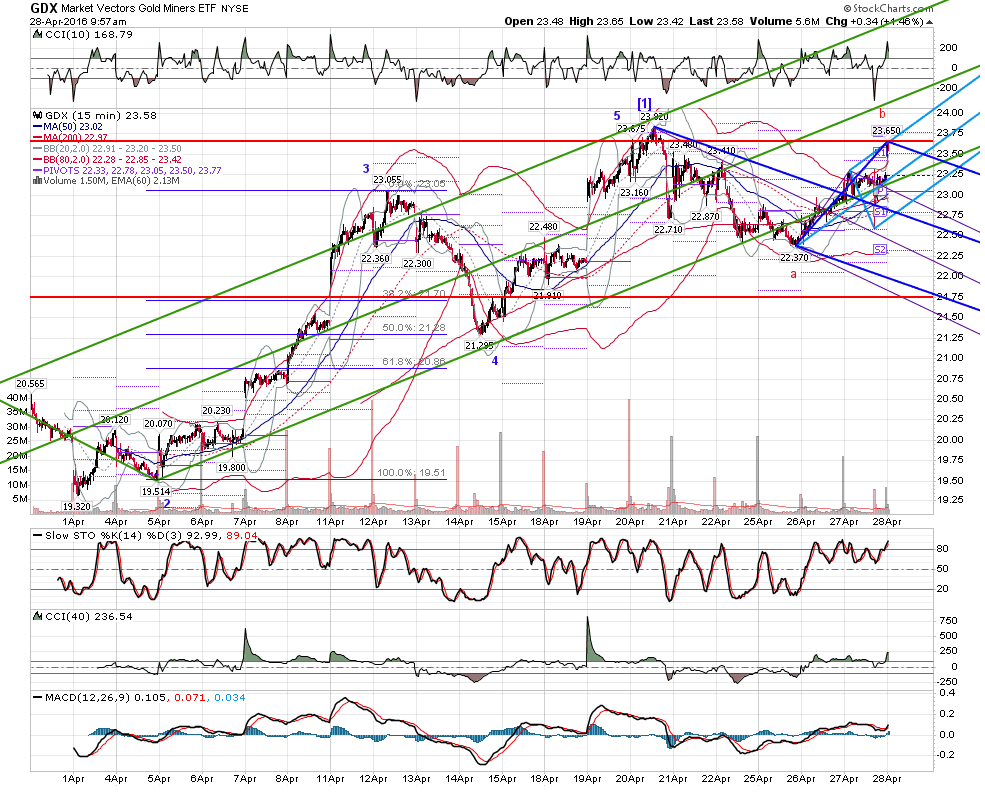Screen dimensions: 985x793
Task: Click the red wave label b
Action: click(x=882, y=114)
